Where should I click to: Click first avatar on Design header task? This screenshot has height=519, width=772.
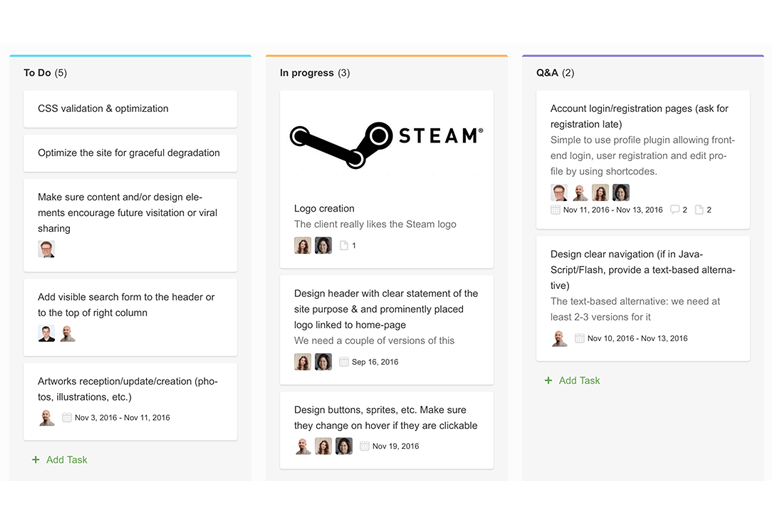click(x=302, y=362)
